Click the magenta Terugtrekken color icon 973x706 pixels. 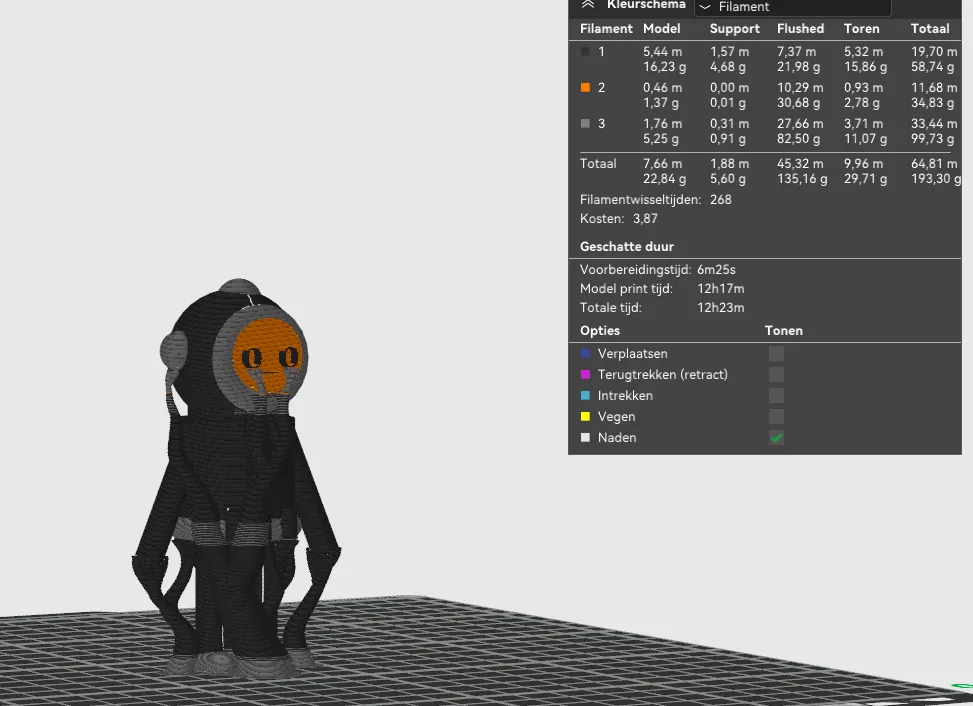click(585, 375)
